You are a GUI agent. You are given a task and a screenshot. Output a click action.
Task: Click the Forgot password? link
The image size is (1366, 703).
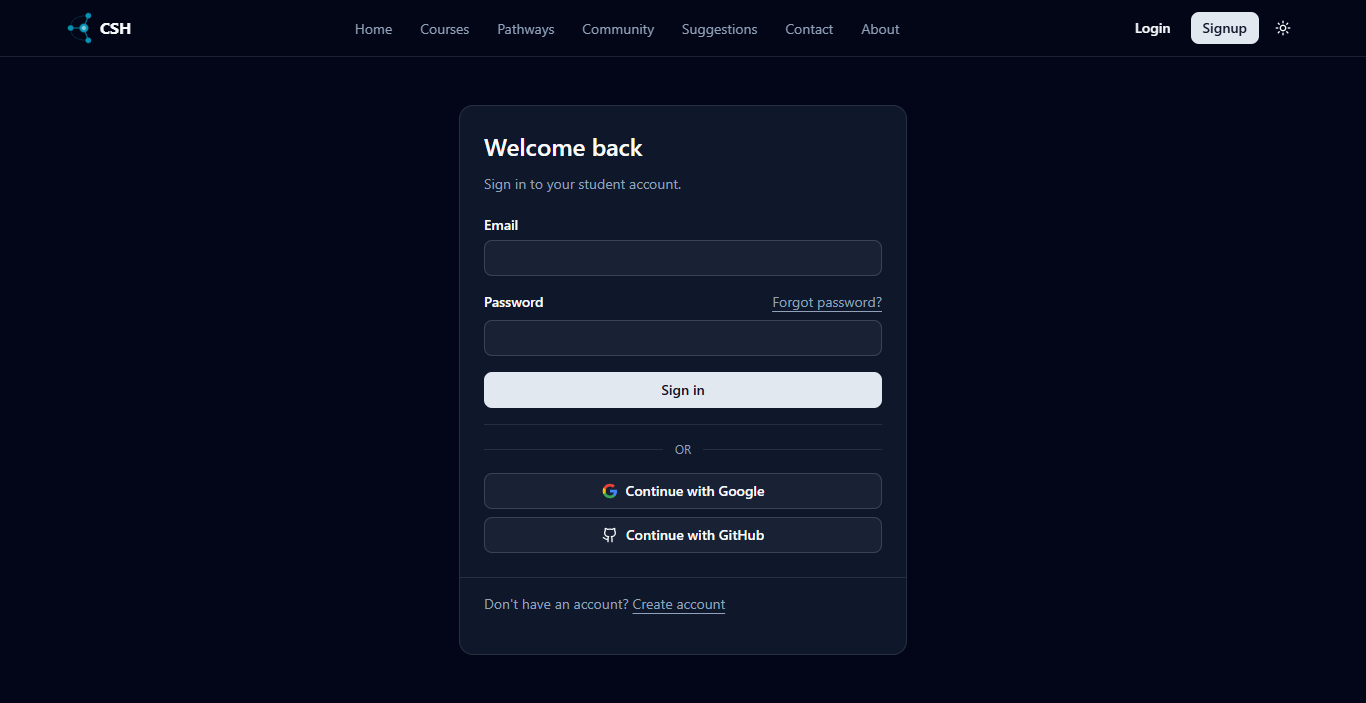827,302
